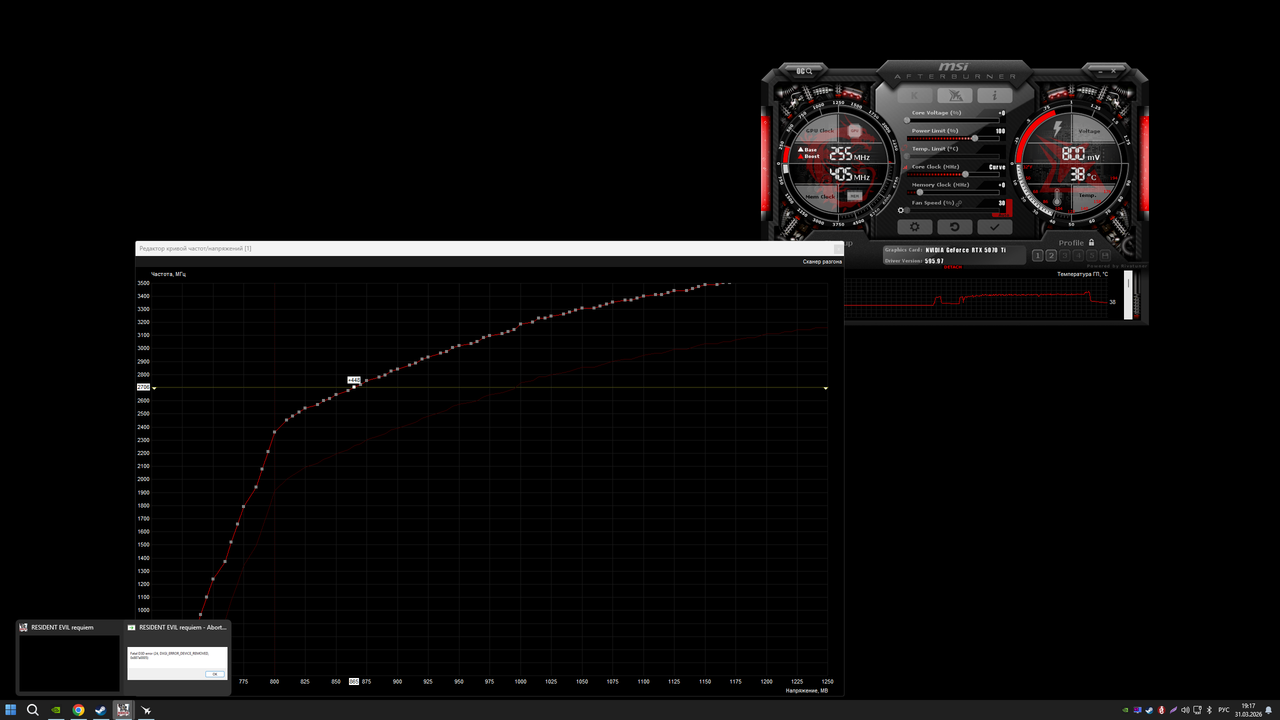
Task: Adjust the Memory Clock slider handle
Action: (x=919, y=192)
